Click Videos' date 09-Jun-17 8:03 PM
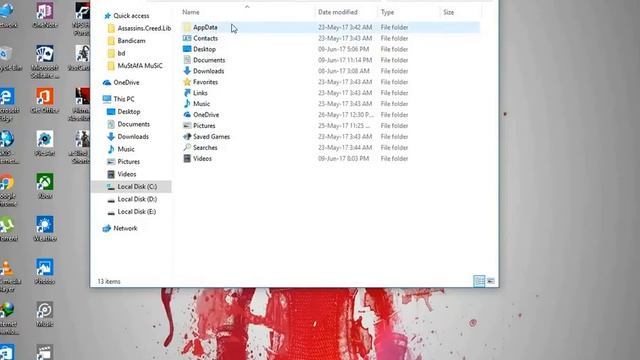 (x=343, y=158)
